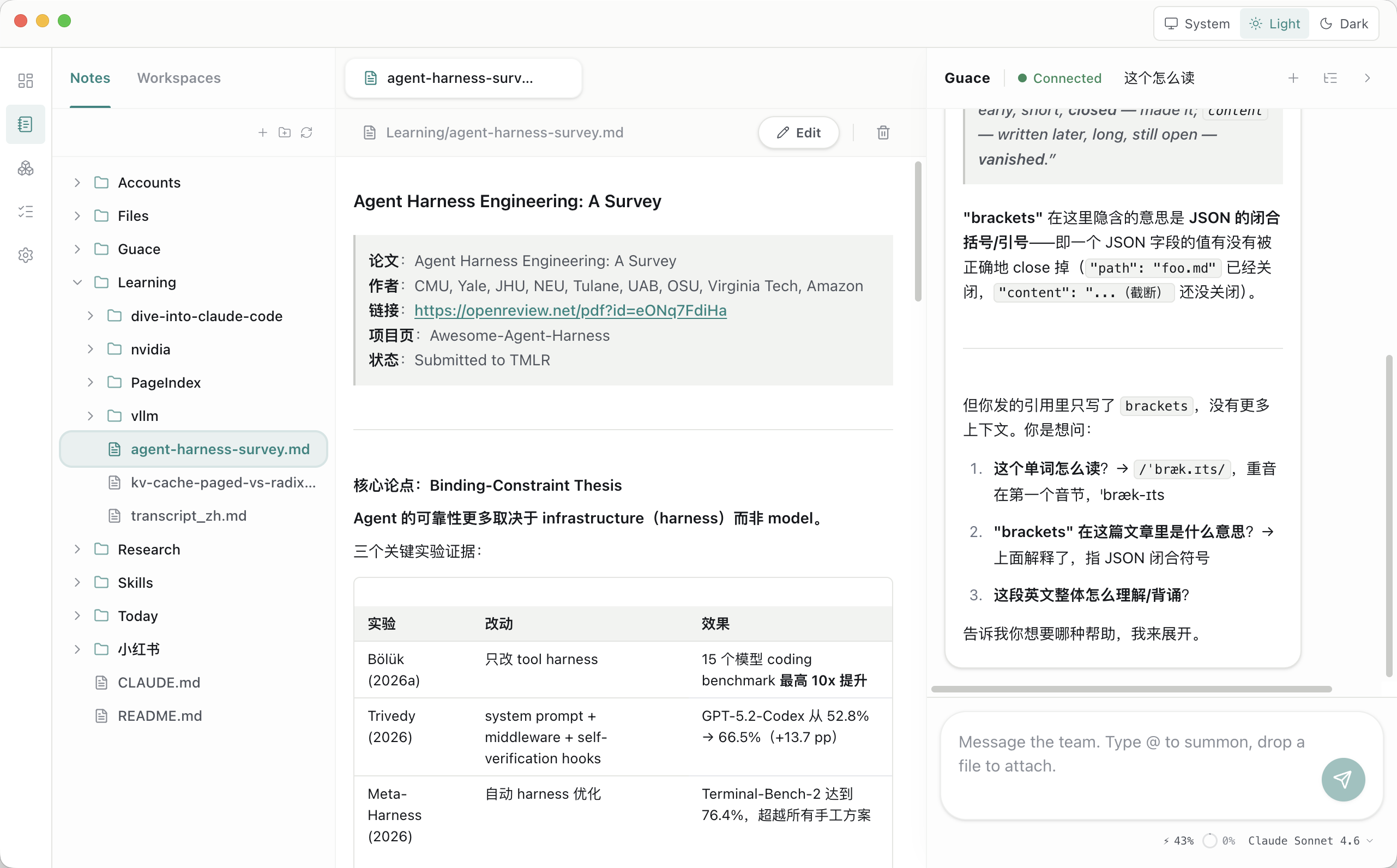
Task: Click the Connected status indicator
Action: pyautogui.click(x=1059, y=78)
